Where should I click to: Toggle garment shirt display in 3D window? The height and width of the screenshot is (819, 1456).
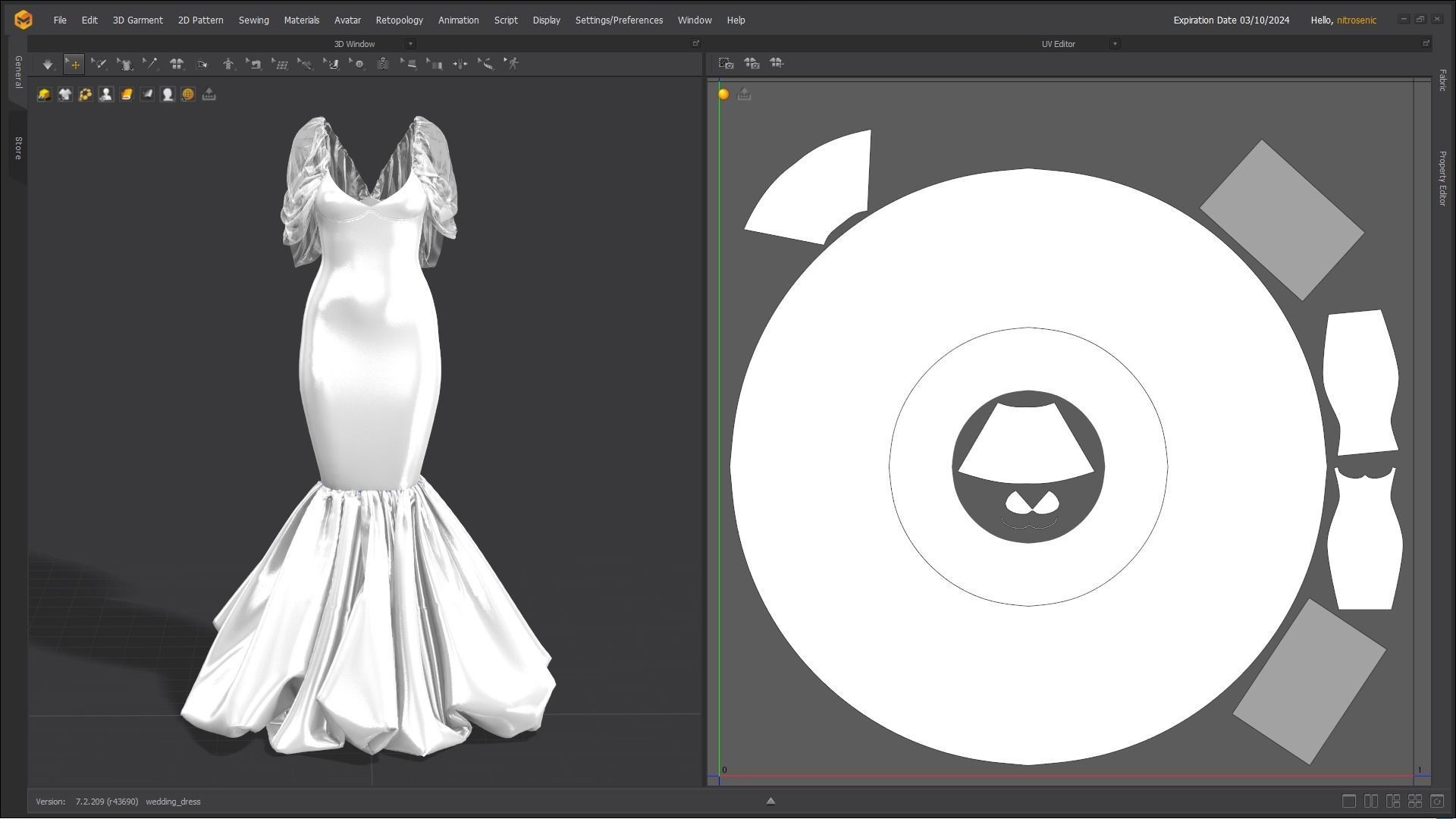click(65, 94)
